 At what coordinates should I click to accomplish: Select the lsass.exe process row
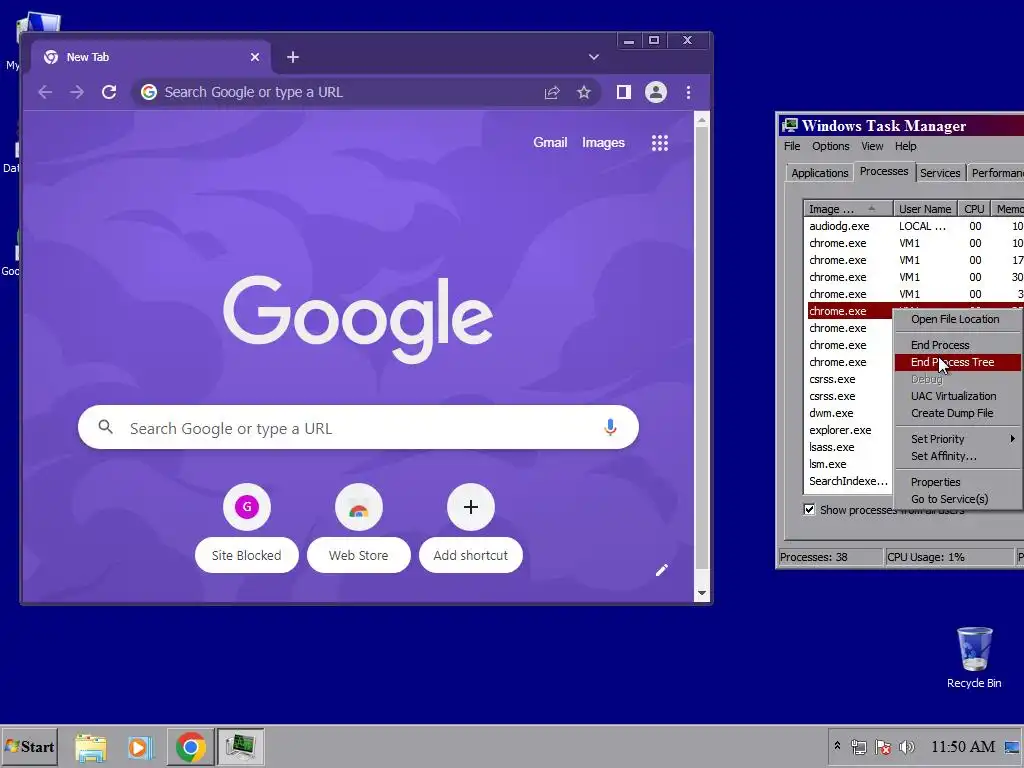[x=849, y=447]
